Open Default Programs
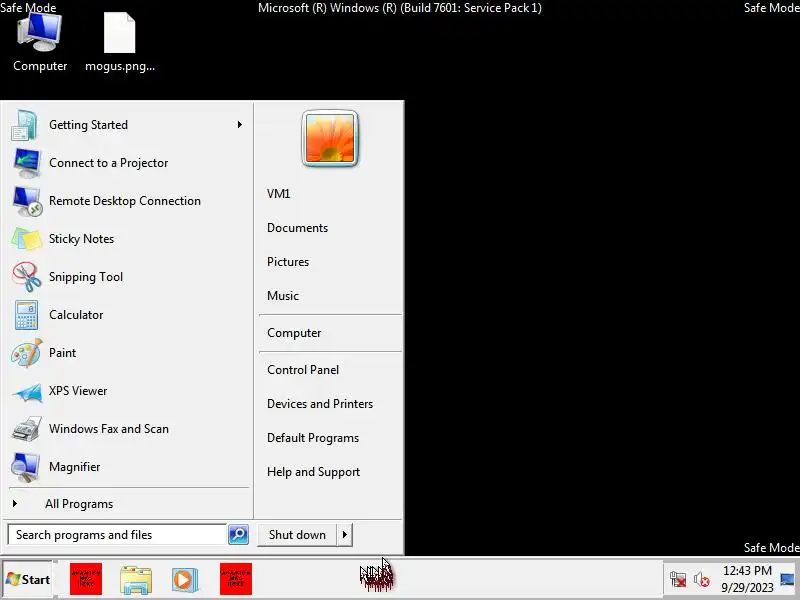Screen dimensions: 800x600 tap(313, 438)
